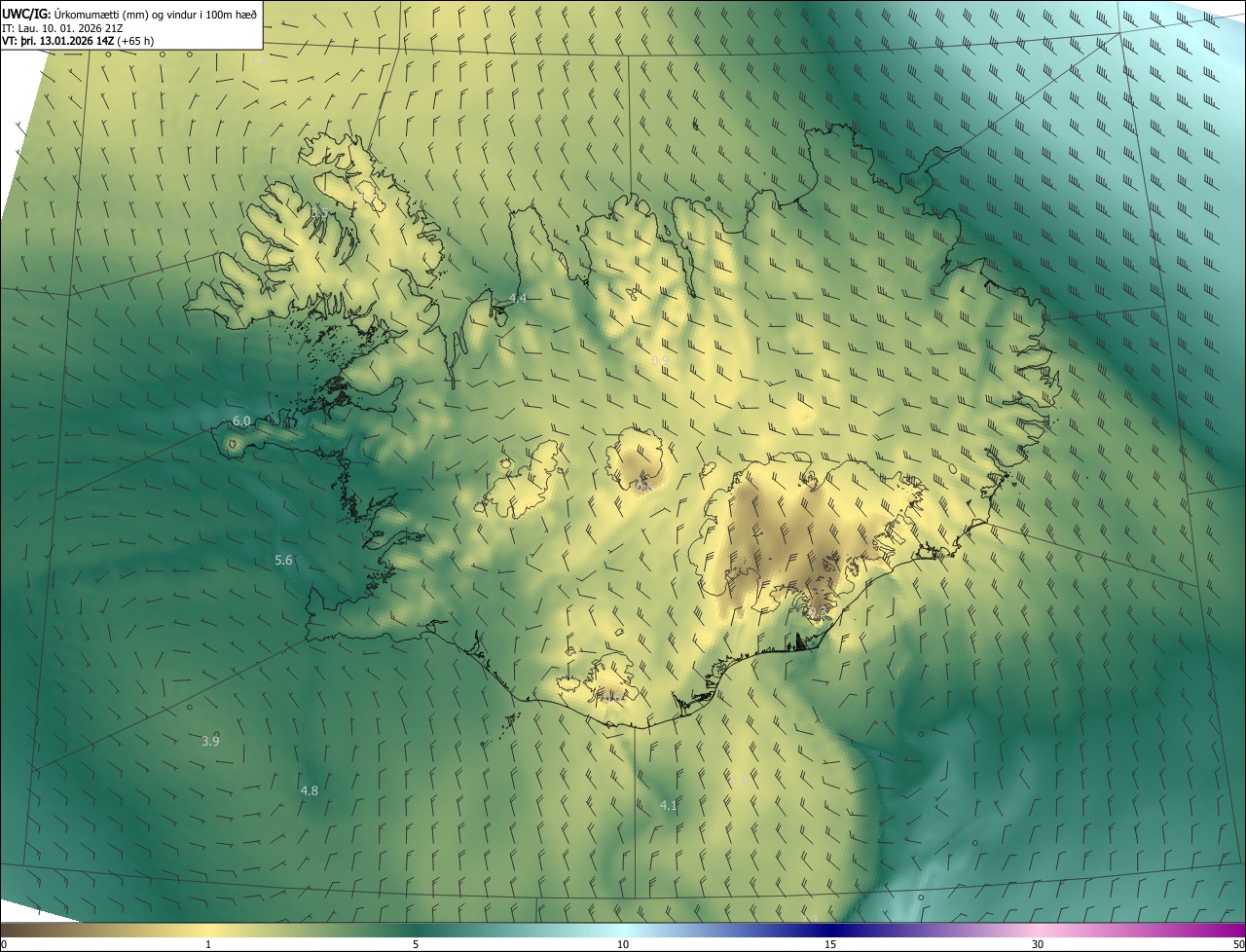The width and height of the screenshot is (1246, 952).
Task: Click the 0.9 precipitation value label
Action: [x=660, y=360]
